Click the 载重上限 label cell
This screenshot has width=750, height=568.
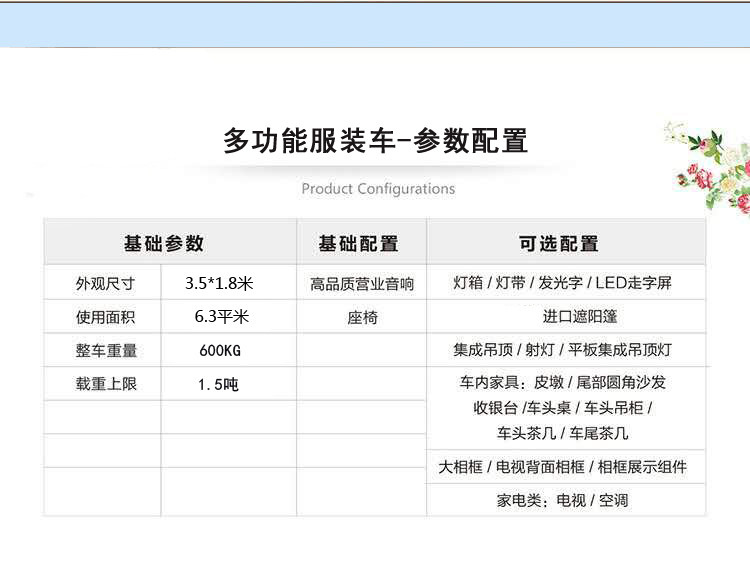point(102,384)
